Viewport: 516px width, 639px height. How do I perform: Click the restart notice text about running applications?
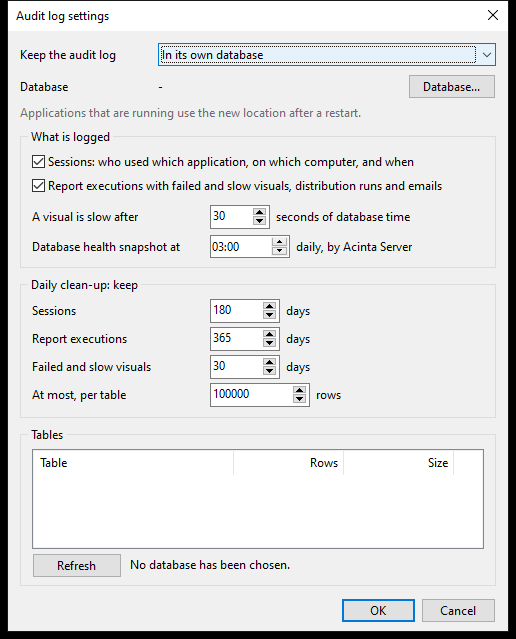tap(190, 113)
